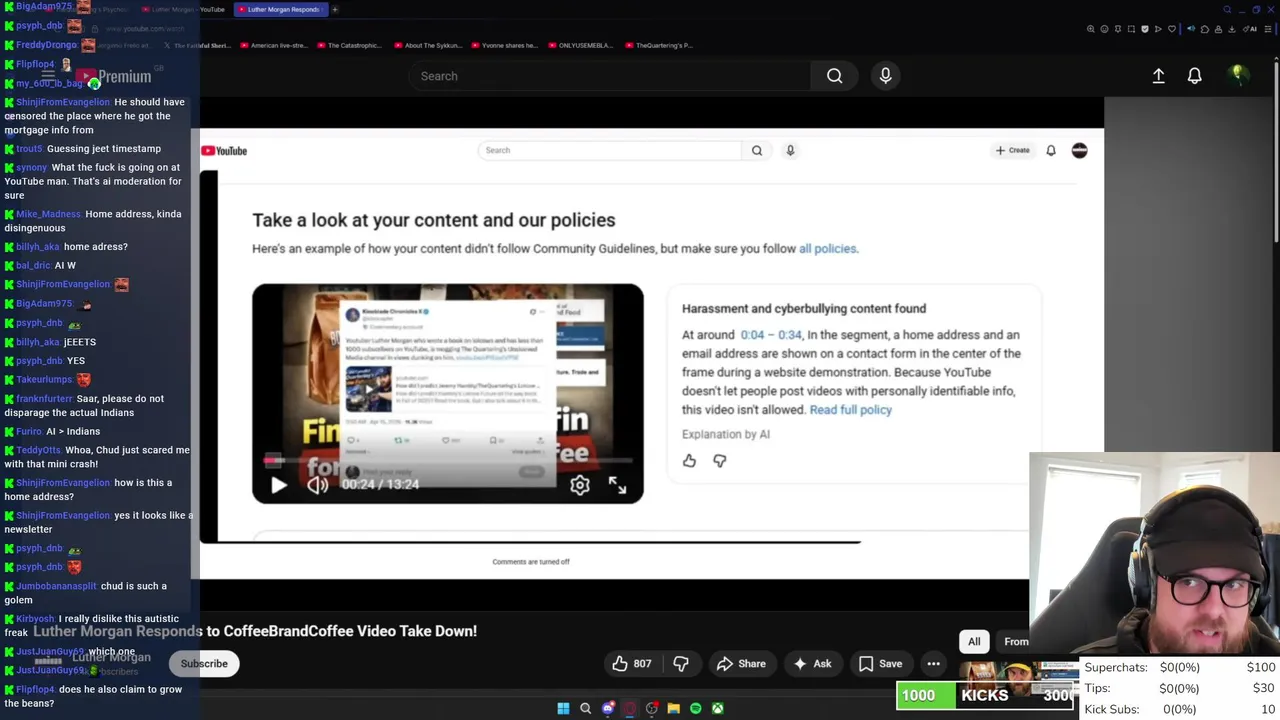Click the Create button on inner YouTube
This screenshot has width=1280, height=720.
[1012, 150]
